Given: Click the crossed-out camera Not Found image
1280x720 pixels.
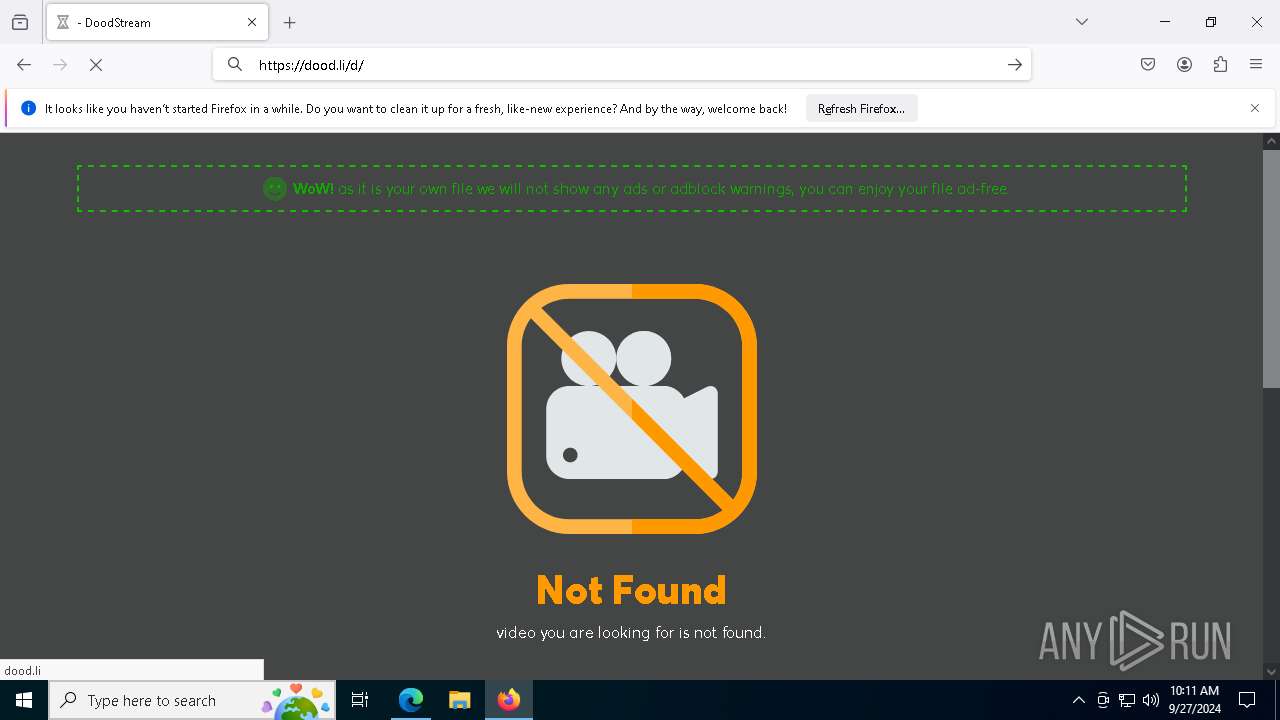Looking at the screenshot, I should [x=632, y=409].
